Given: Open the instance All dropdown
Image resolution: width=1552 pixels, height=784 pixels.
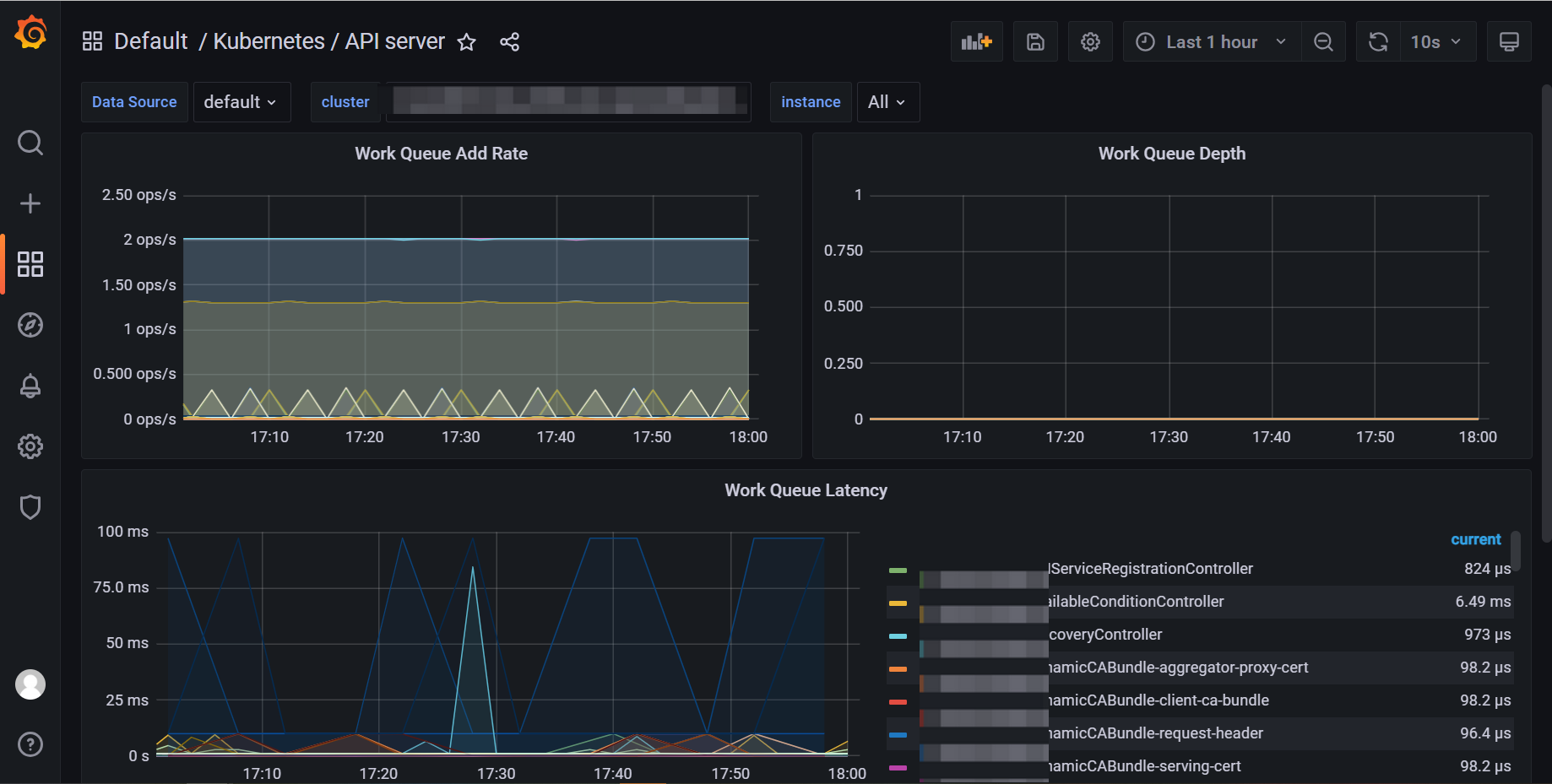Looking at the screenshot, I should 887,102.
